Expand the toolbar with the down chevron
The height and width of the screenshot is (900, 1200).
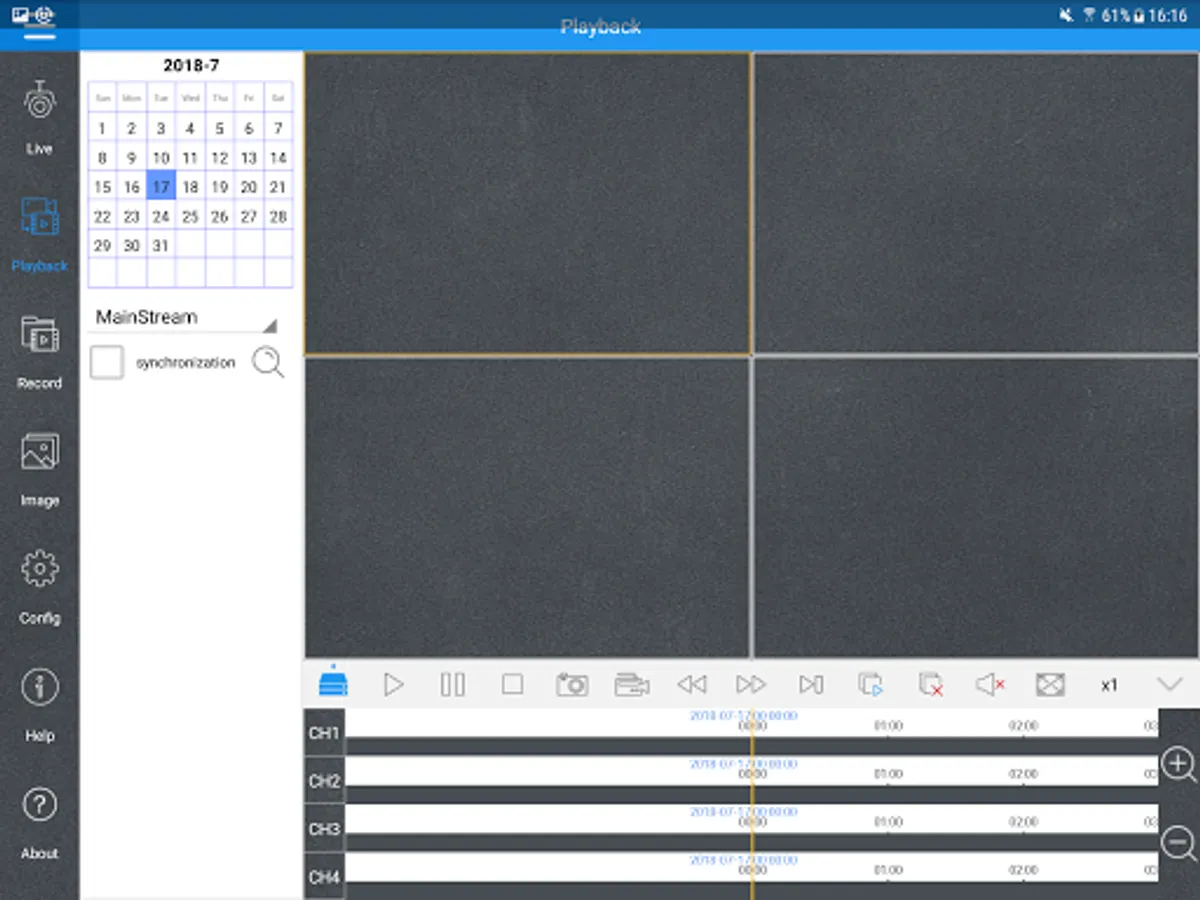[1169, 685]
